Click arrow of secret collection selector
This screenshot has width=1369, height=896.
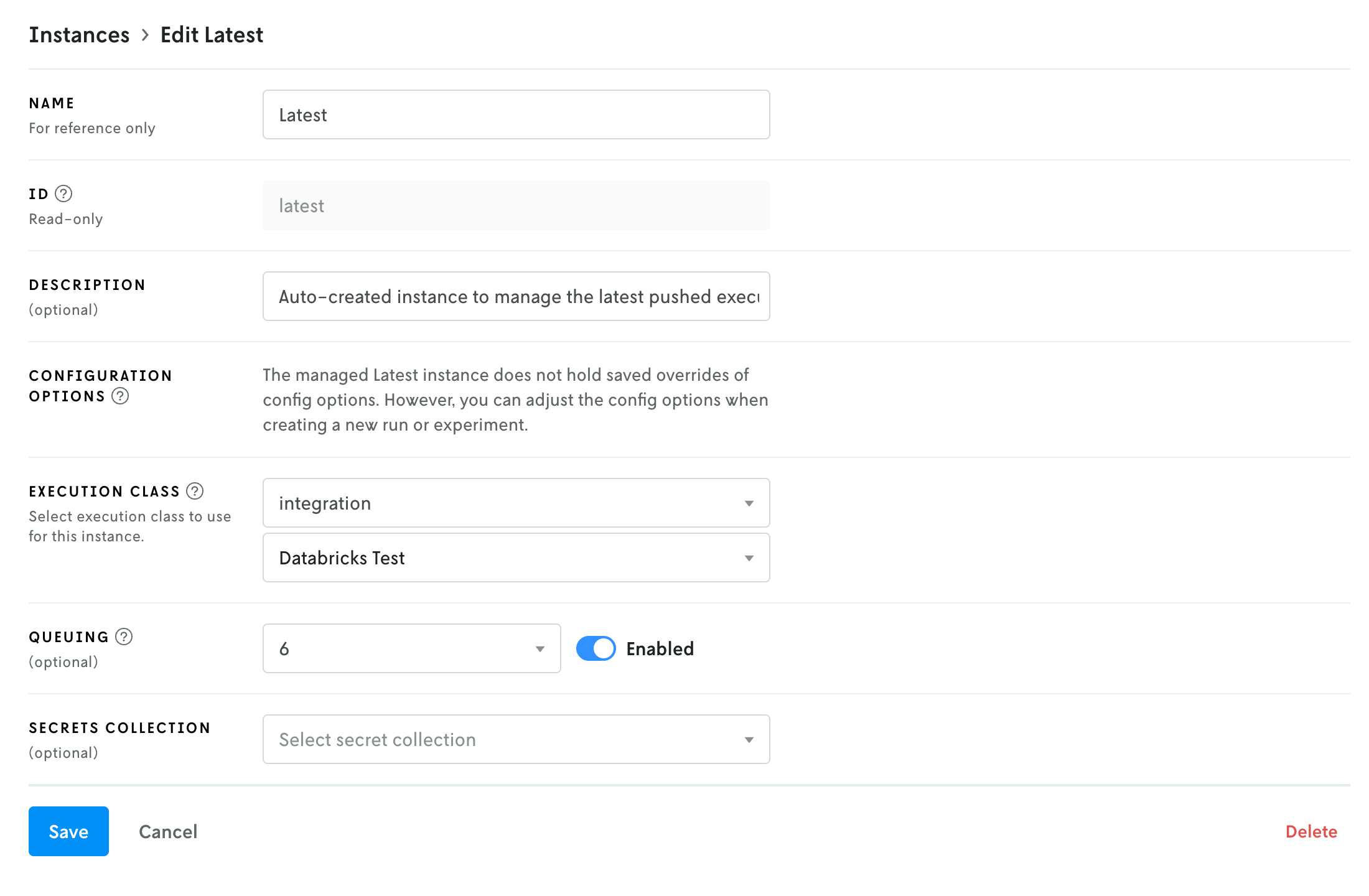(749, 740)
